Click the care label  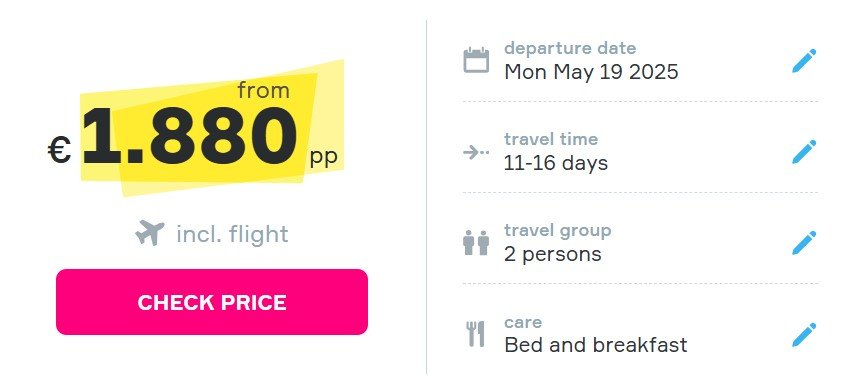pos(523,322)
